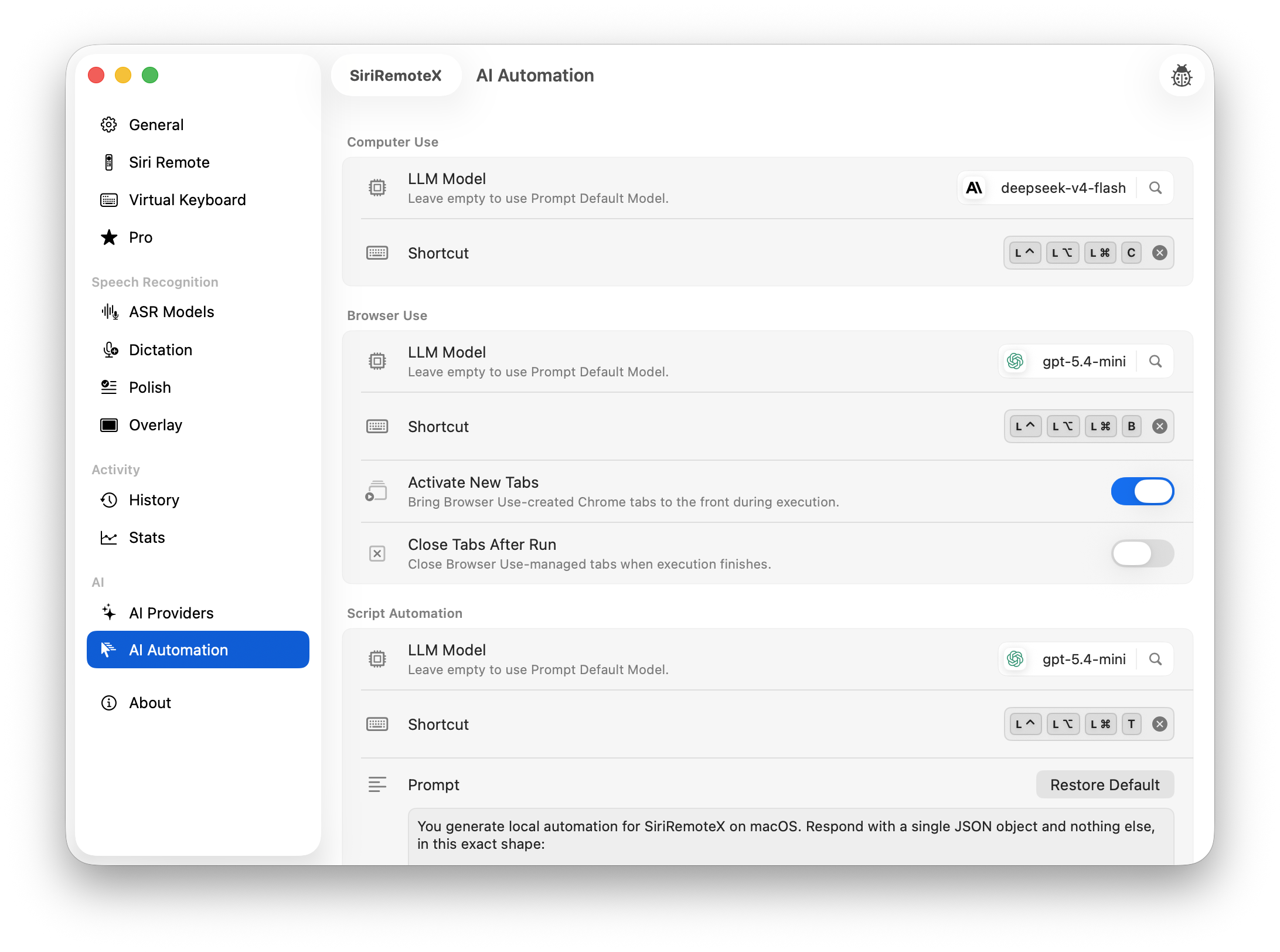Click the About info icon
The width and height of the screenshot is (1280, 952).
click(109, 703)
